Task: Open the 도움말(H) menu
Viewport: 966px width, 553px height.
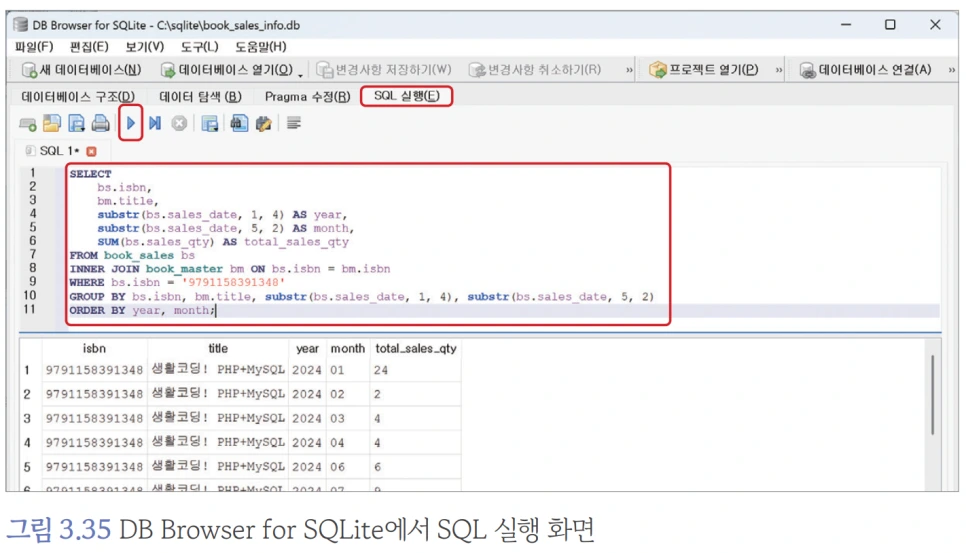Action: (x=261, y=47)
